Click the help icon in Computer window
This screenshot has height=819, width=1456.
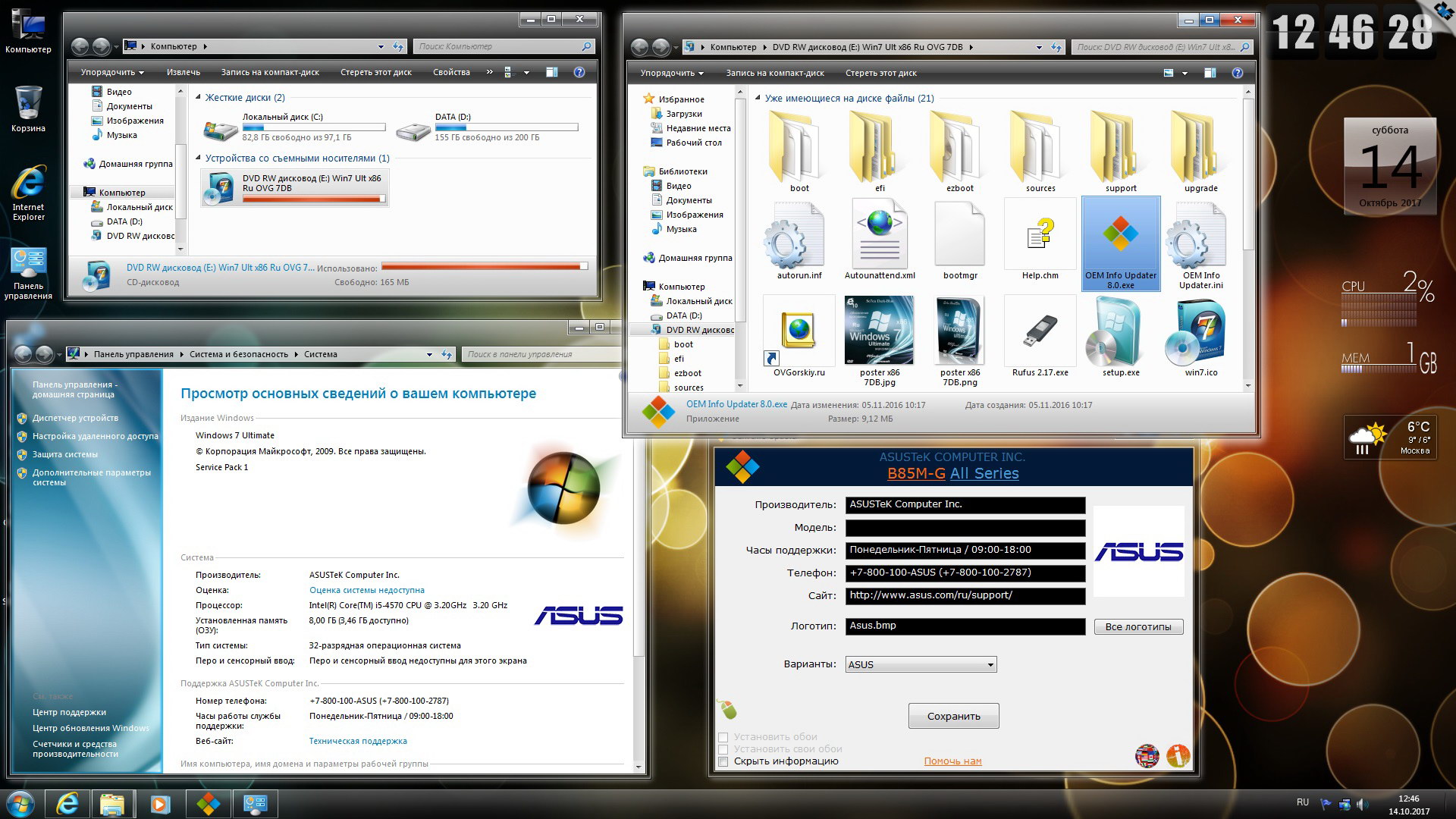tap(579, 72)
